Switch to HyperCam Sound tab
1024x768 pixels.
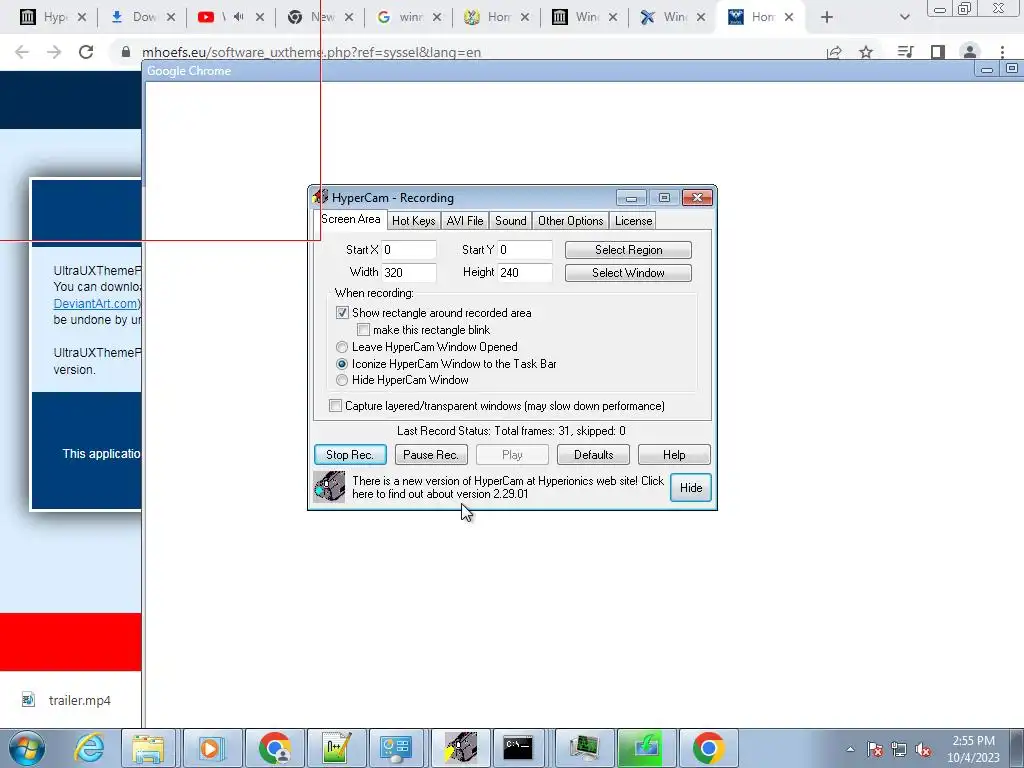[511, 221]
